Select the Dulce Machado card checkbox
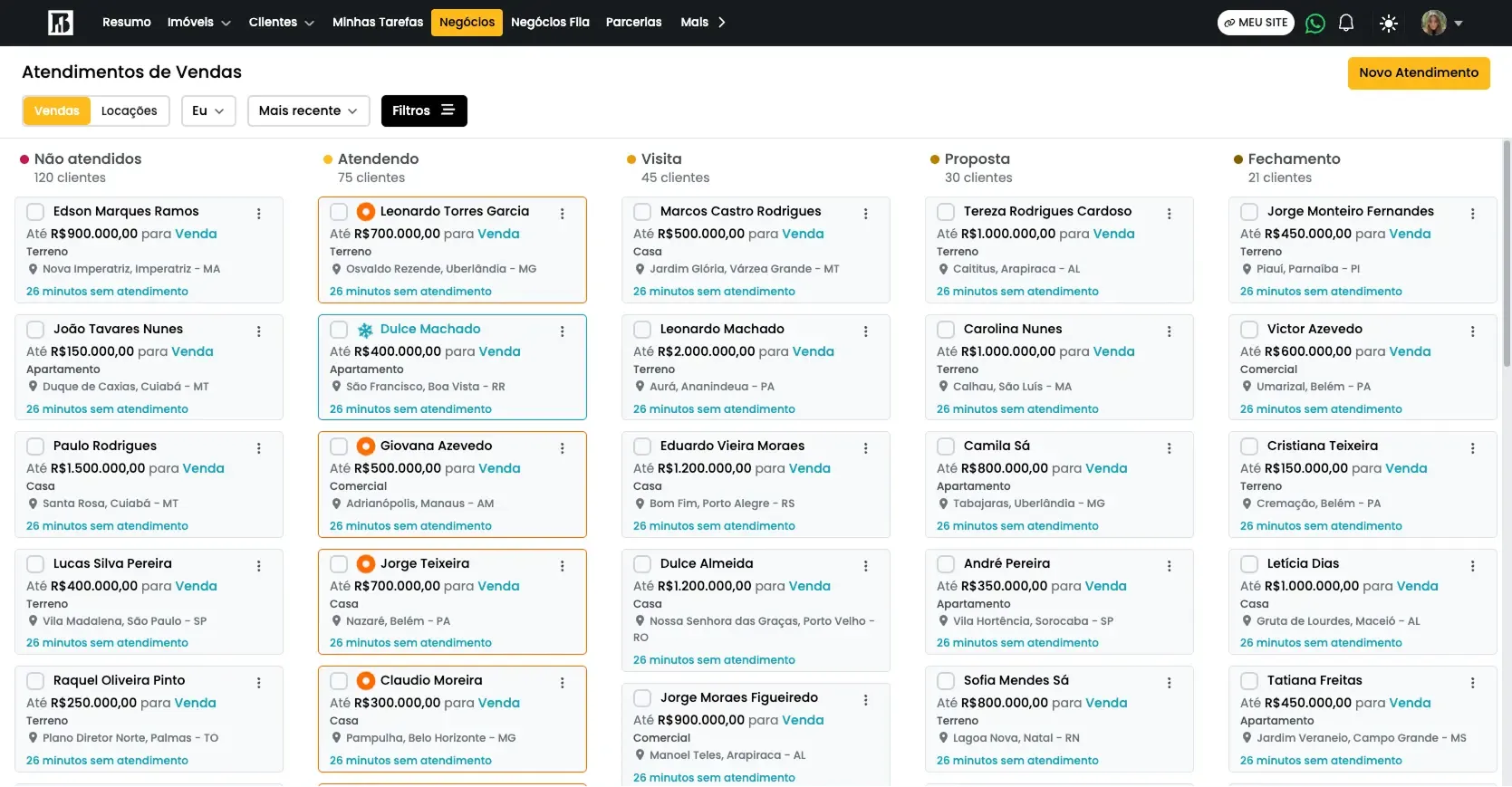Viewport: 1512px width, 787px height. 339,330
